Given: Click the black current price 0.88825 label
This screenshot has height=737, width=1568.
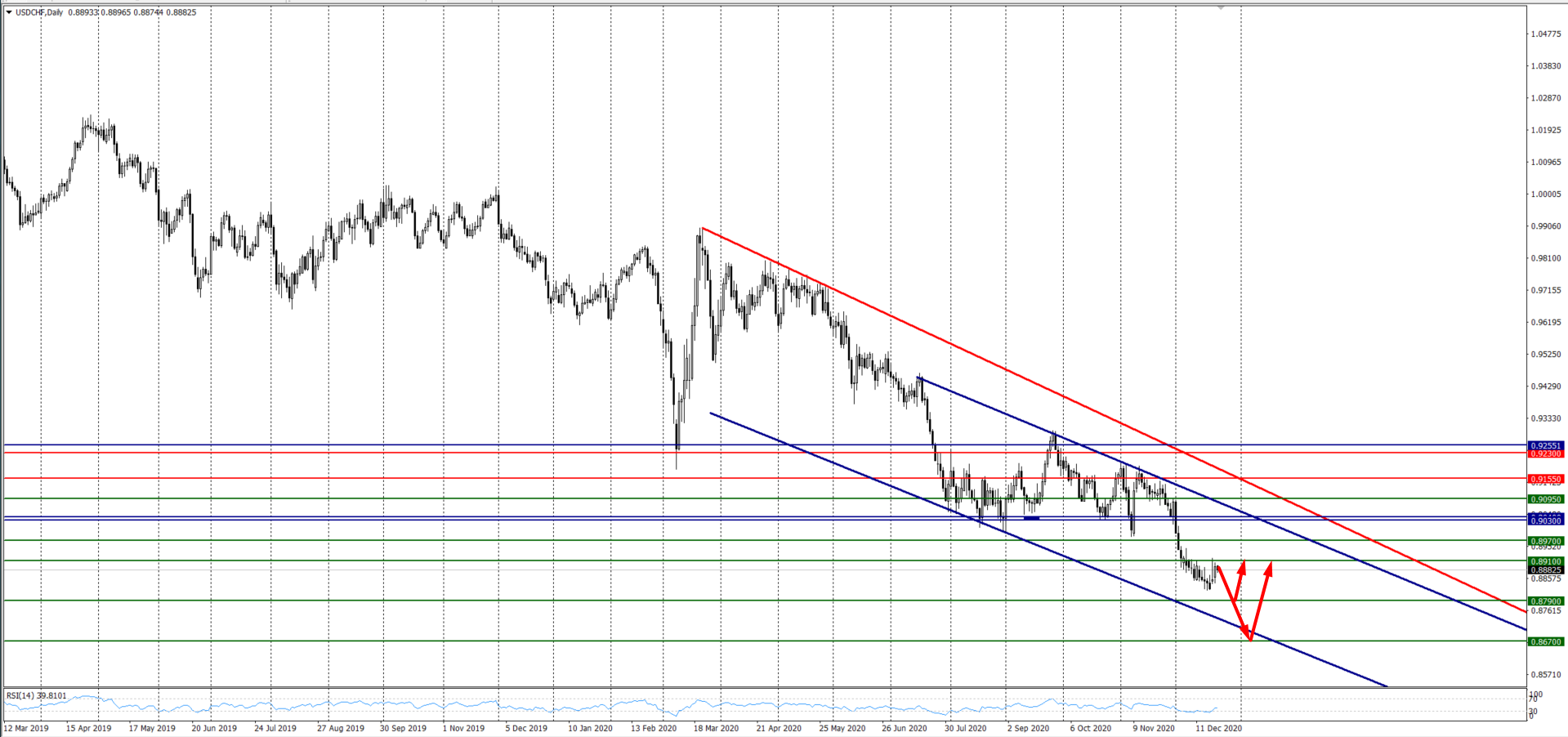Looking at the screenshot, I should tap(1545, 570).
